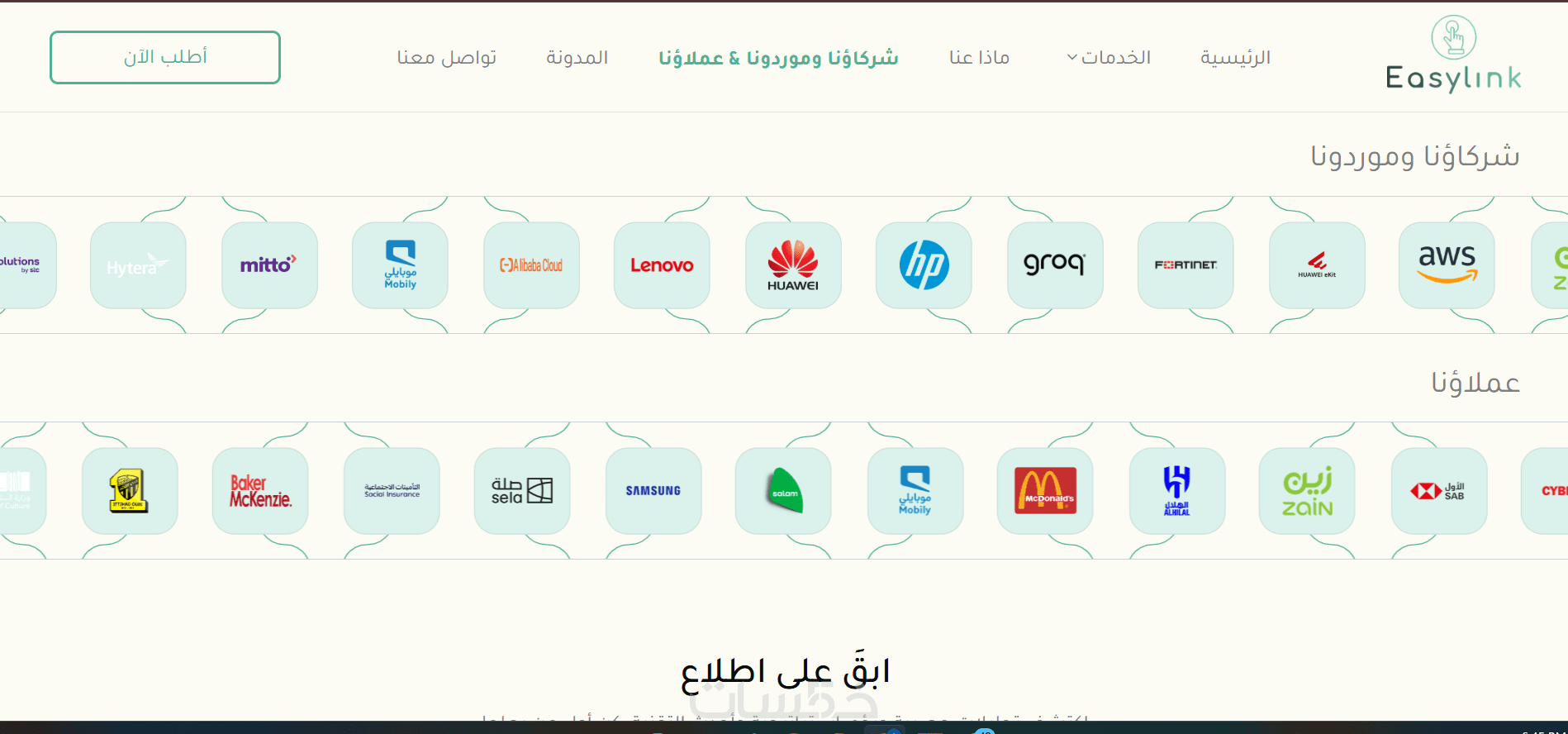Select the Fortinet partner logo

point(1186,265)
